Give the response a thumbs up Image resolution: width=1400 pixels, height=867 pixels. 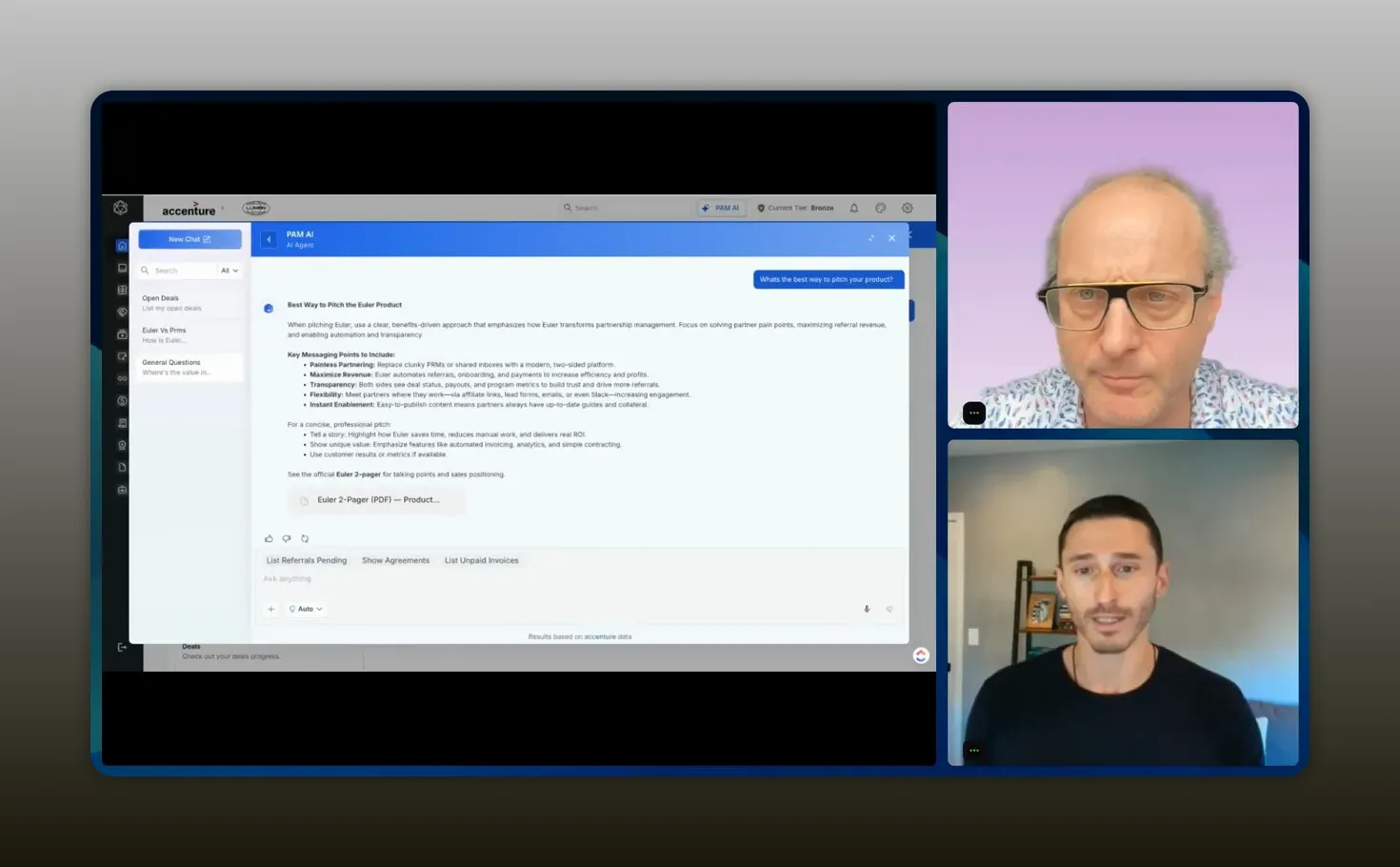pyautogui.click(x=269, y=538)
